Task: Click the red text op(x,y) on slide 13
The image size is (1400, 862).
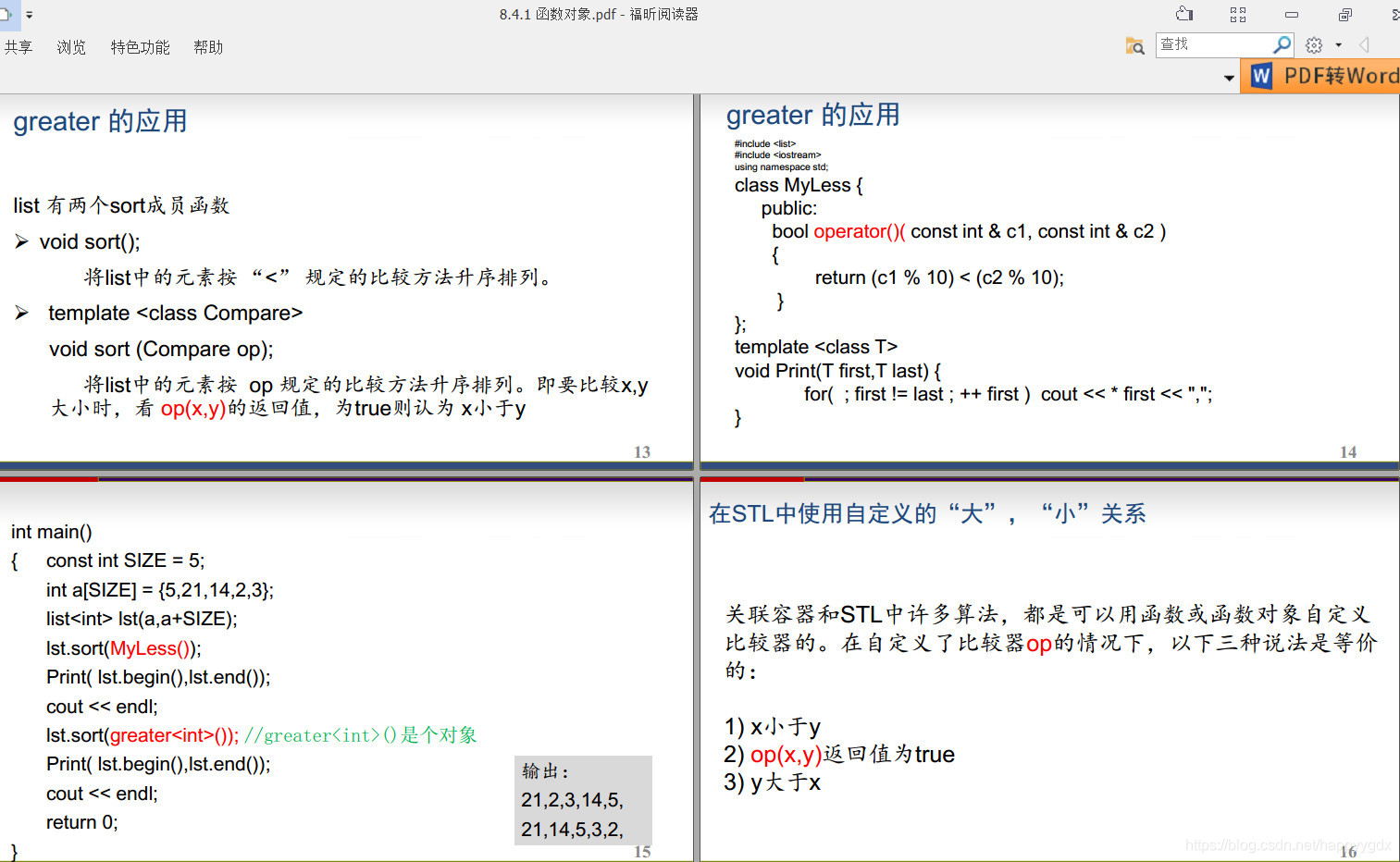Action: click(192, 408)
